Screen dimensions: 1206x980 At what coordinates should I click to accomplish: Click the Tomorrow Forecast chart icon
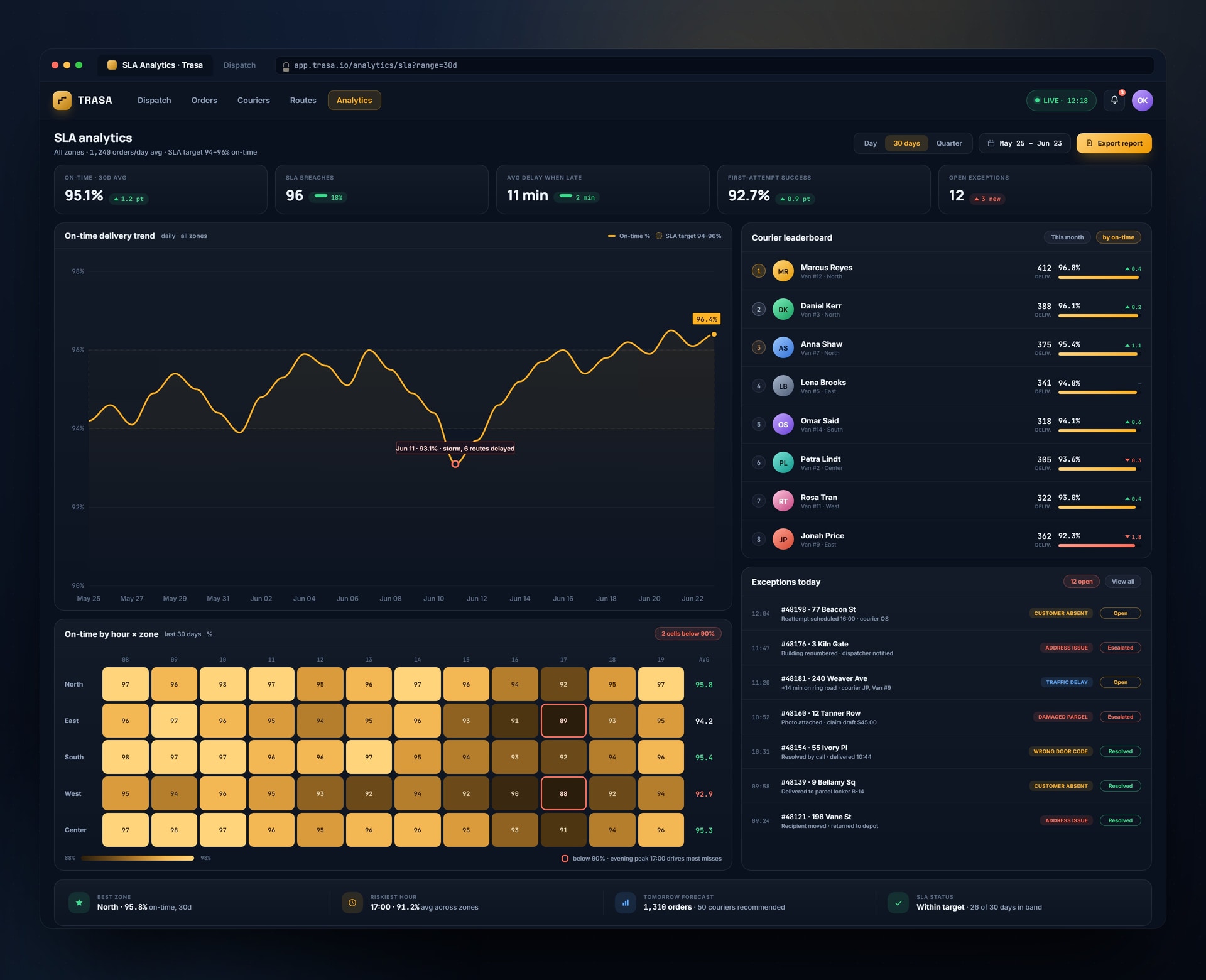click(x=625, y=903)
